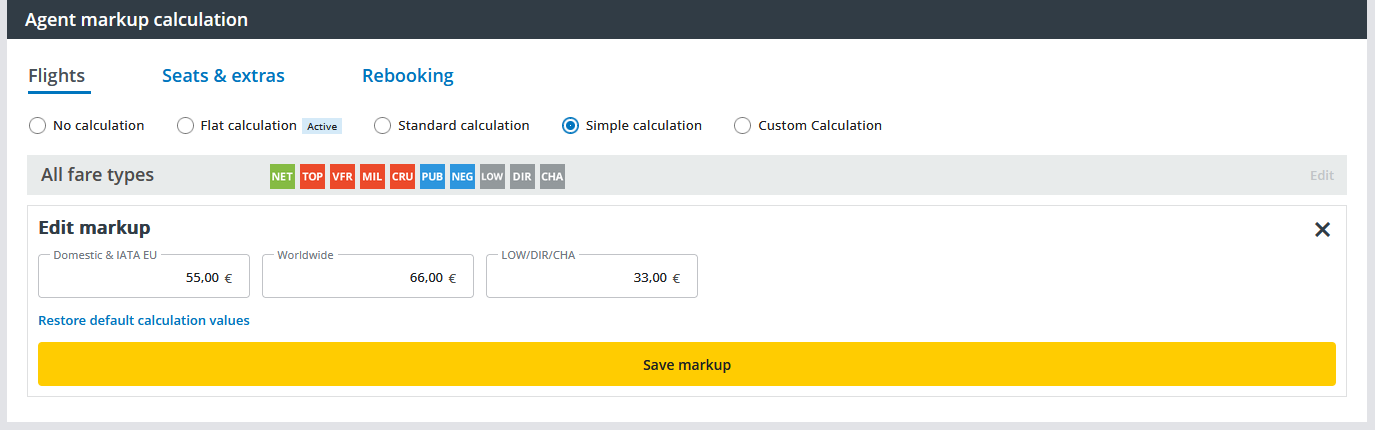Image resolution: width=1375 pixels, height=430 pixels.
Task: Click the MIL fare type badge
Action: pos(372,177)
